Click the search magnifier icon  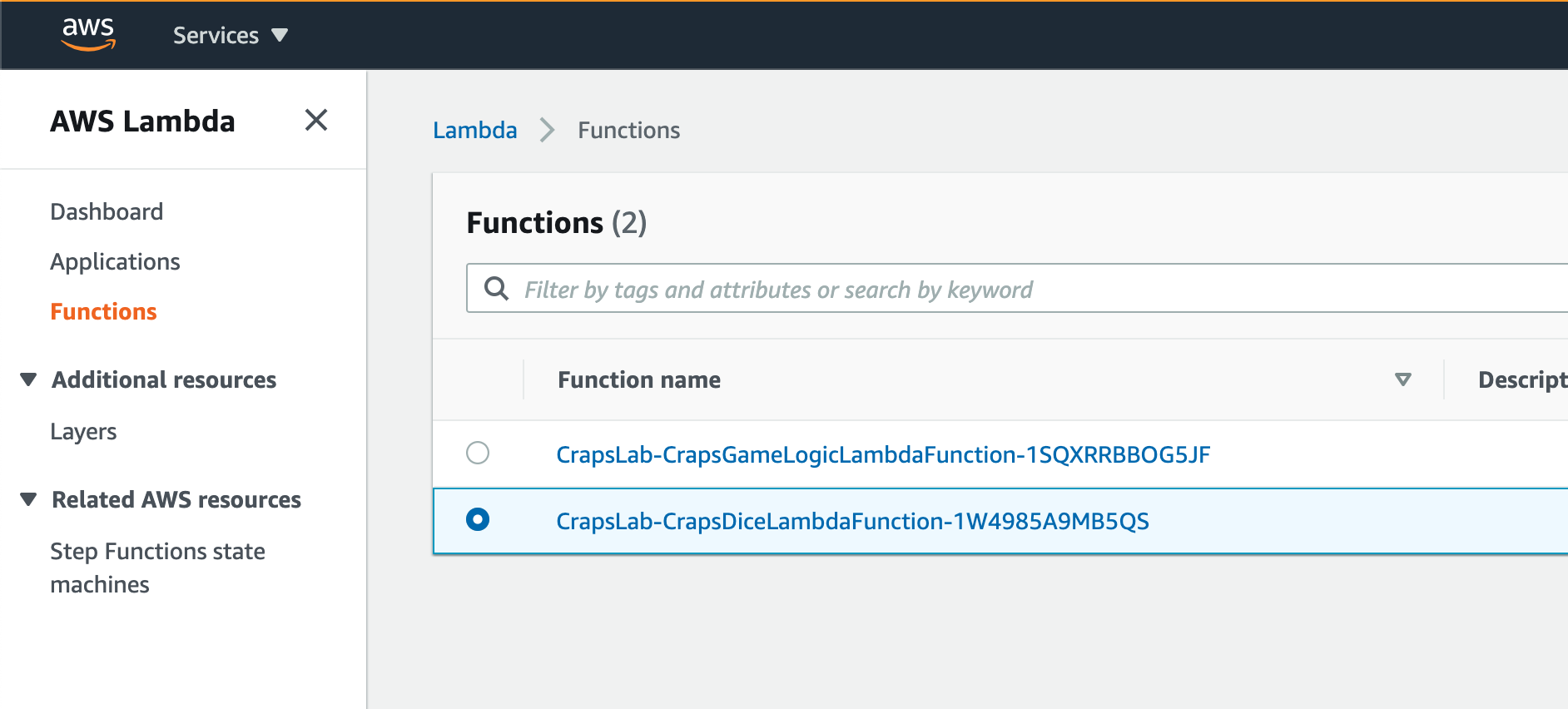click(x=497, y=289)
